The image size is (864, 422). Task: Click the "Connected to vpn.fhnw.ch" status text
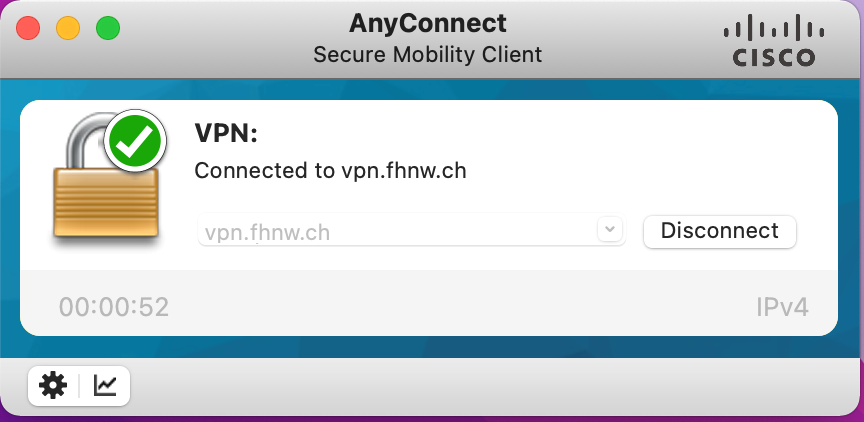pos(331,171)
